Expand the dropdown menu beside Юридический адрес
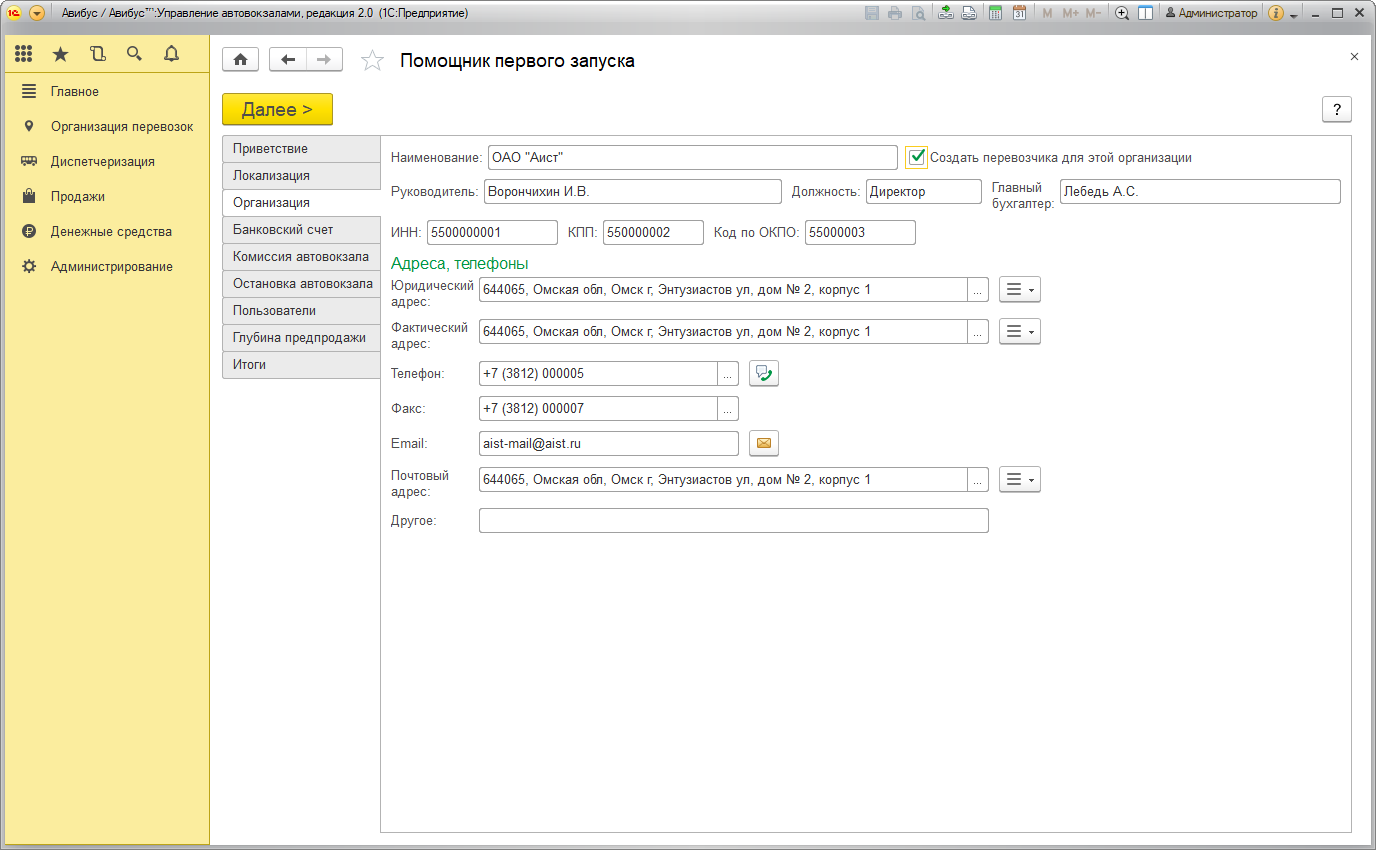Viewport: 1376px width, 850px height. 1019,289
